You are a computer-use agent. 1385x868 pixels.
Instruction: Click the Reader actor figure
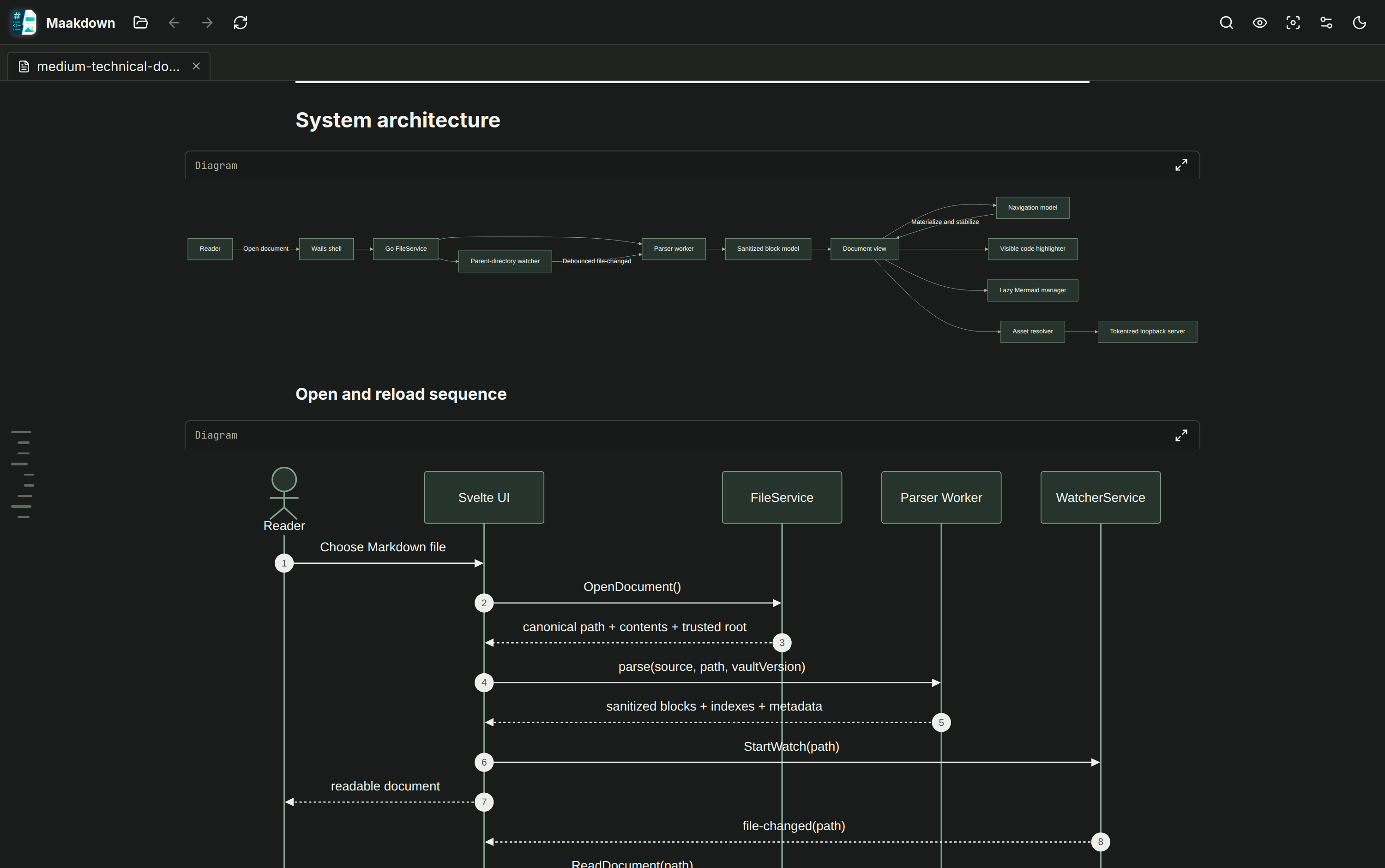point(284,500)
